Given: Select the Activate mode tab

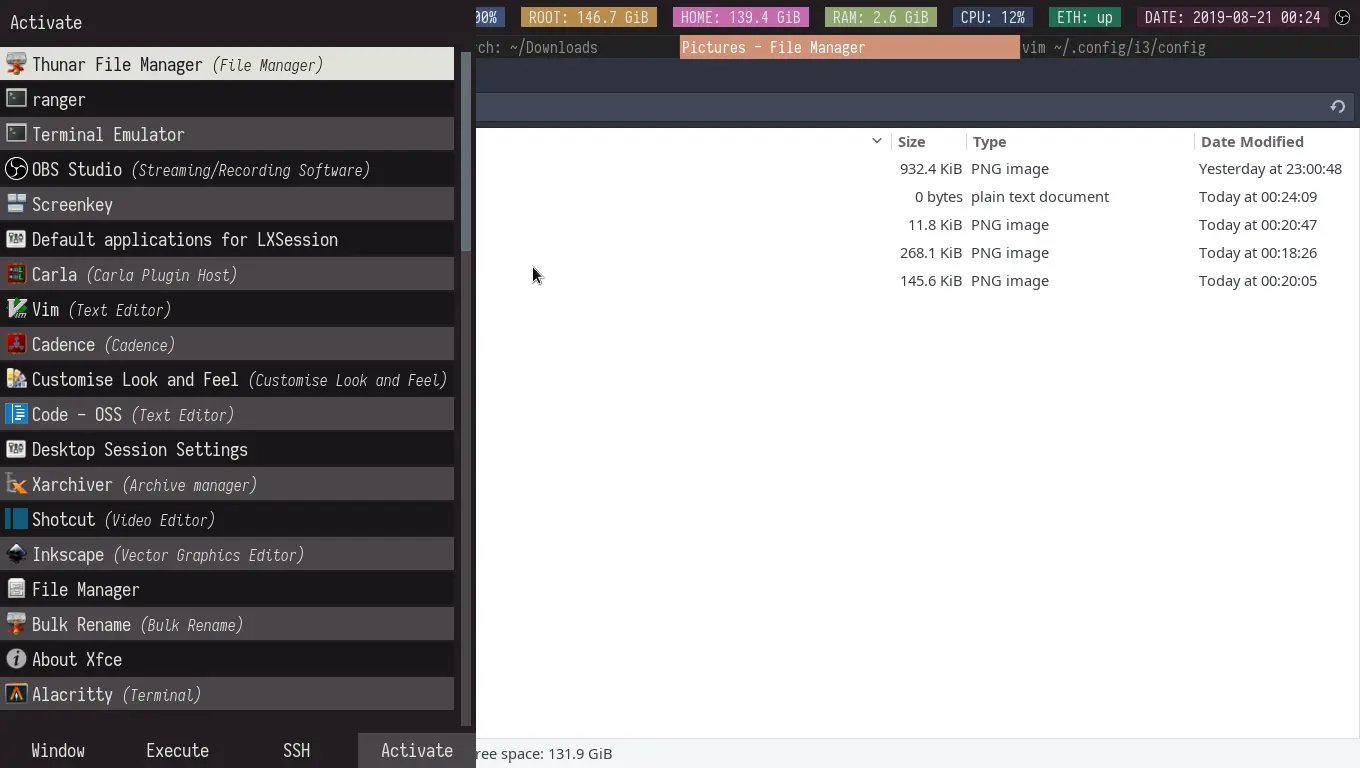Looking at the screenshot, I should click(x=417, y=750).
